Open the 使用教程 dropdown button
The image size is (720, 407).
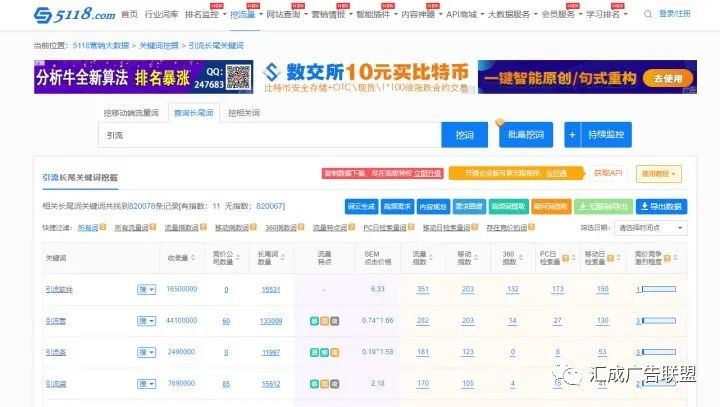pos(658,174)
